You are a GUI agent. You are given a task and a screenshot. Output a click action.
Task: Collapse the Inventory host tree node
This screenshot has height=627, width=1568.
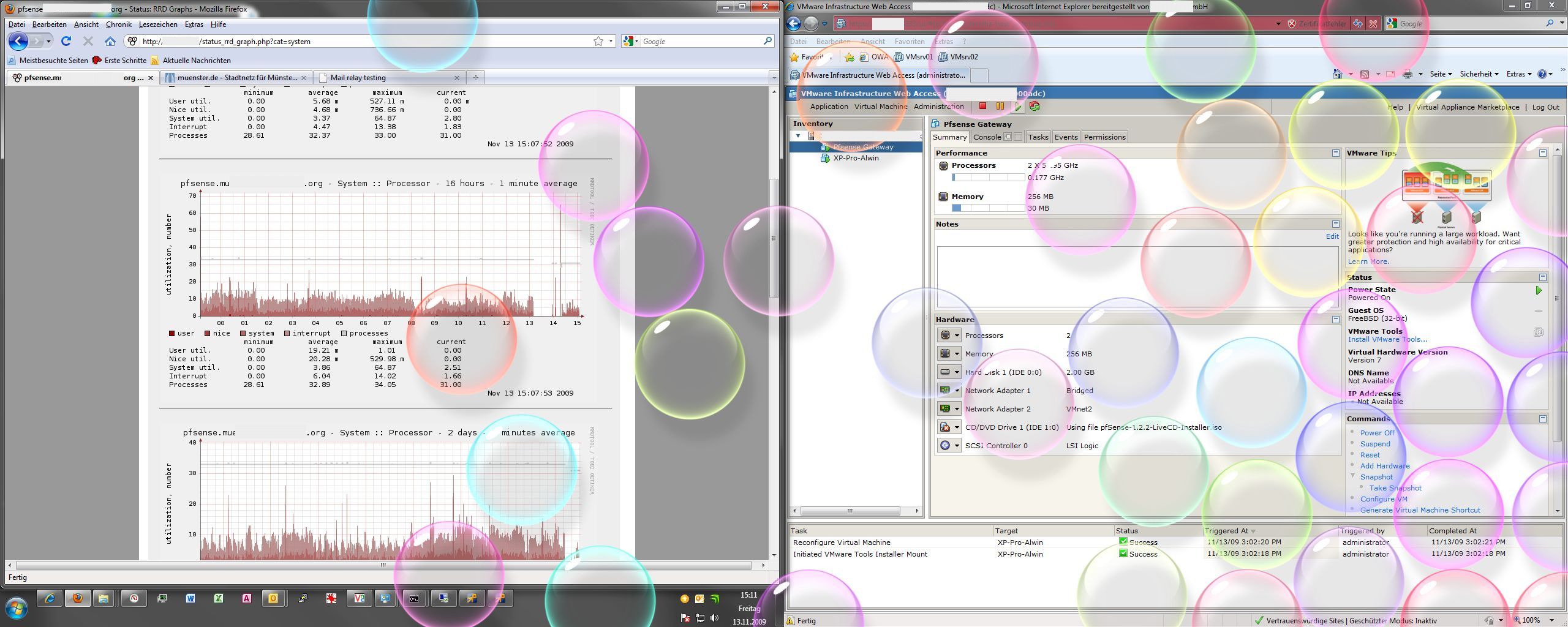pos(798,136)
